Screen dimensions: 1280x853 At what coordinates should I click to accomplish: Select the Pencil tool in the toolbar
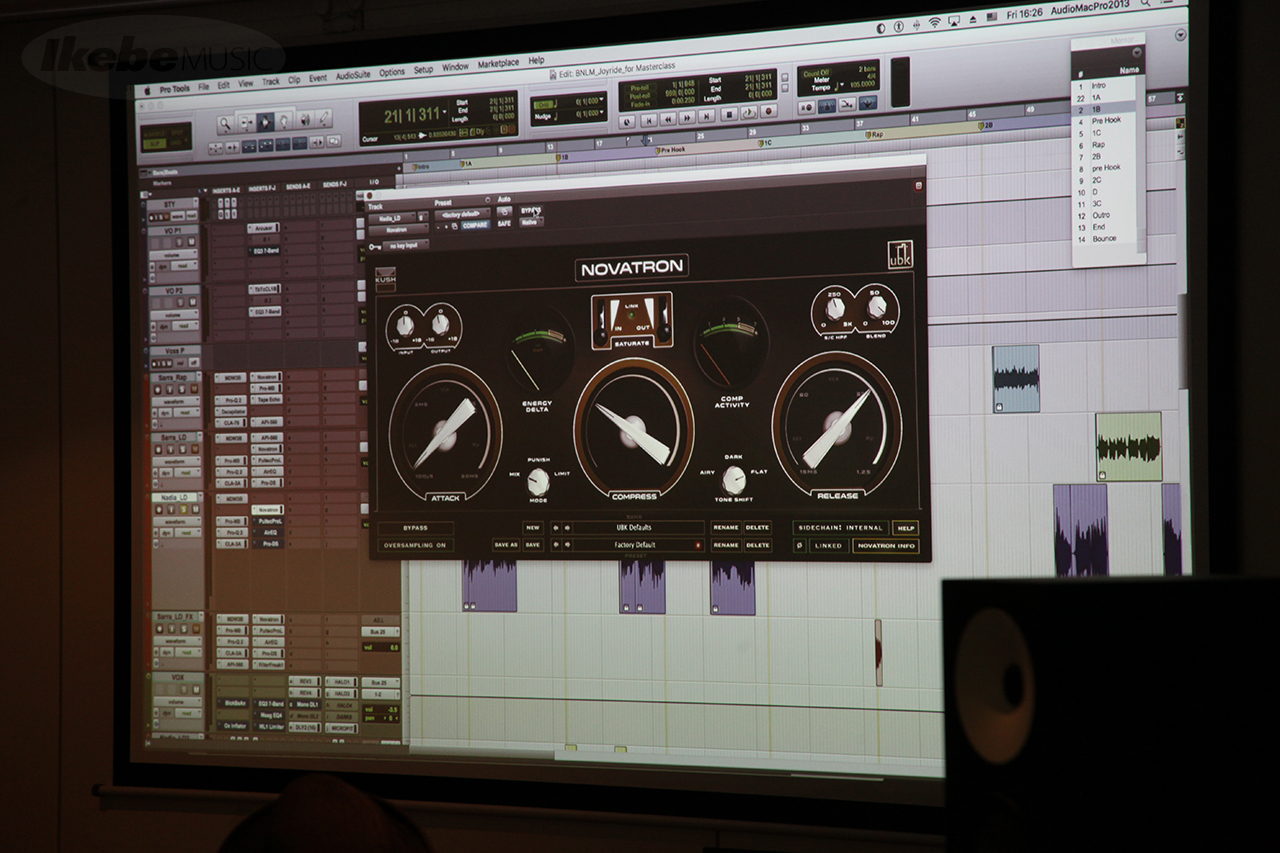pyautogui.click(x=325, y=120)
